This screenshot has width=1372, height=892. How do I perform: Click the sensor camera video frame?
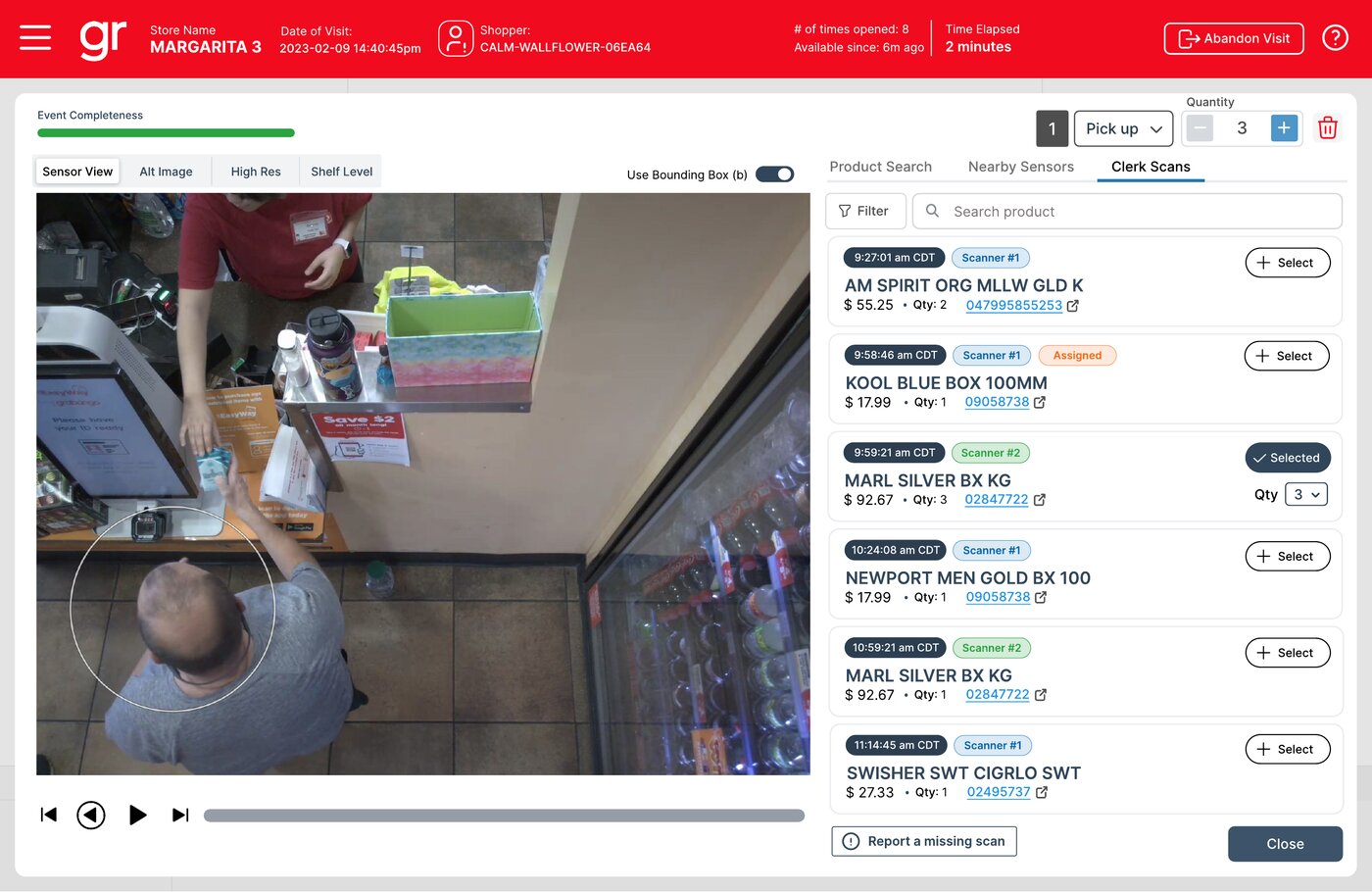[423, 484]
